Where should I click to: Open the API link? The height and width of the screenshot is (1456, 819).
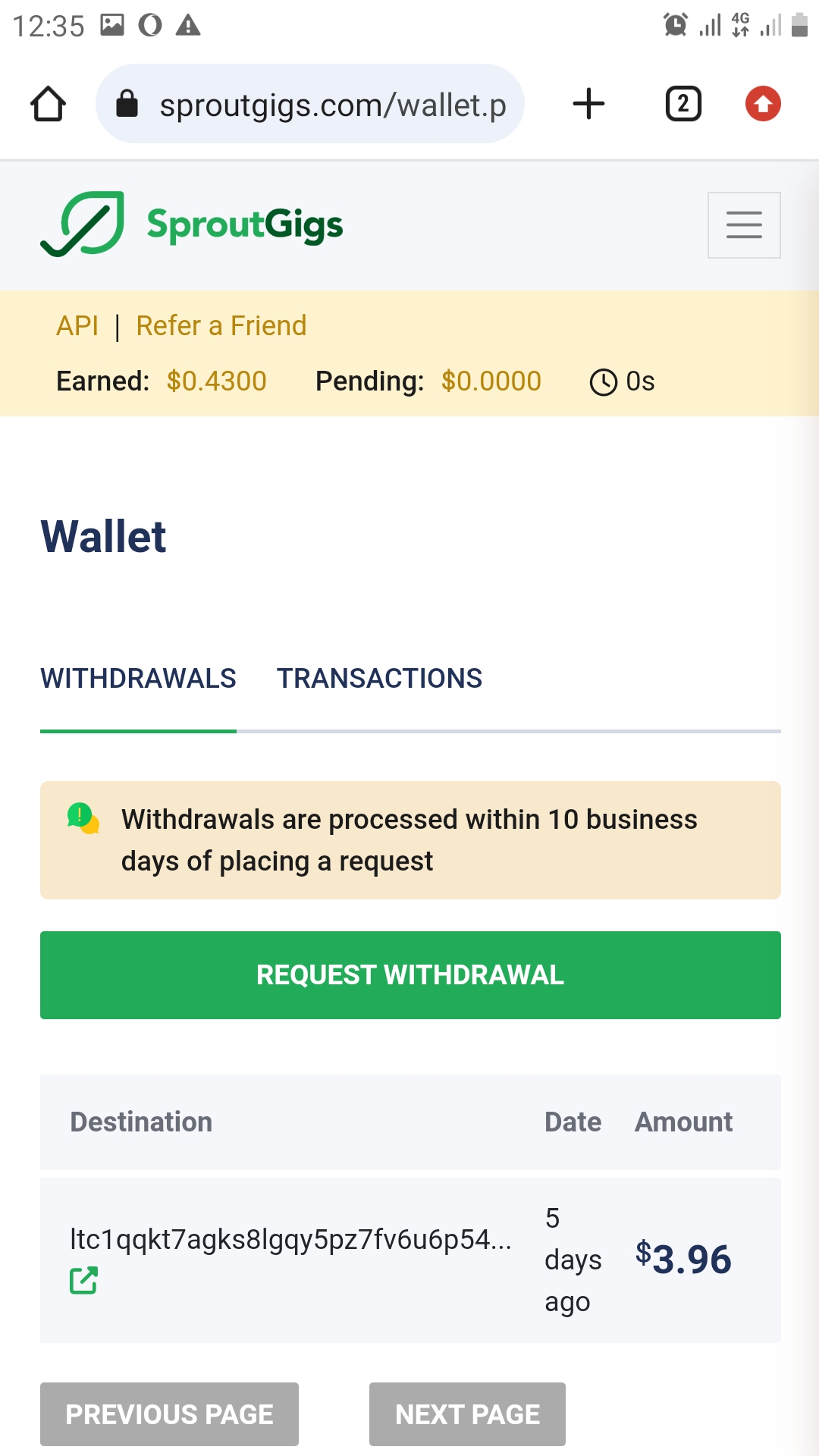pyautogui.click(x=77, y=326)
